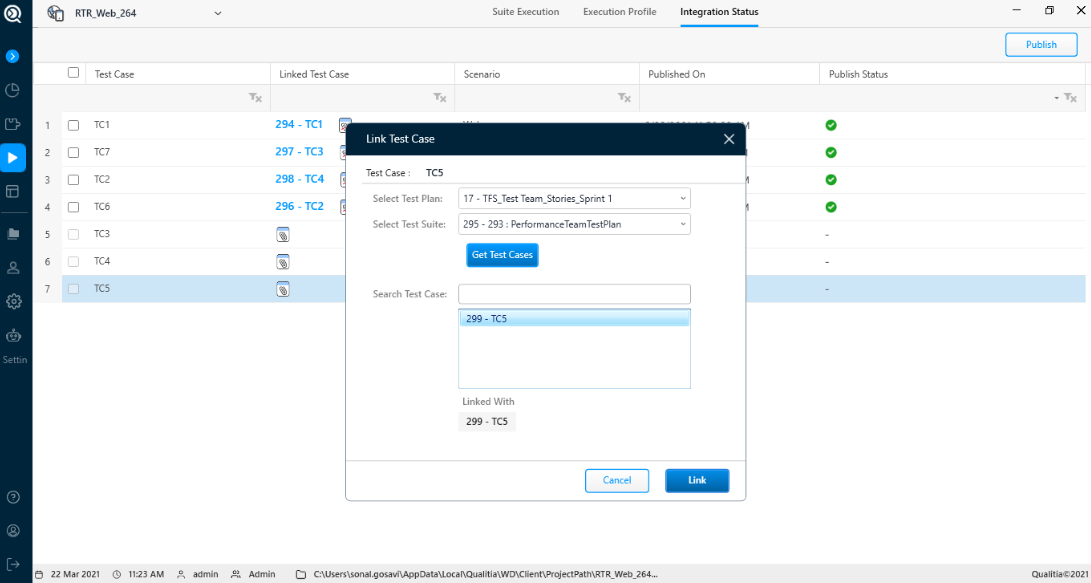
Task: Click the Search Test Case input field
Action: tap(574, 294)
